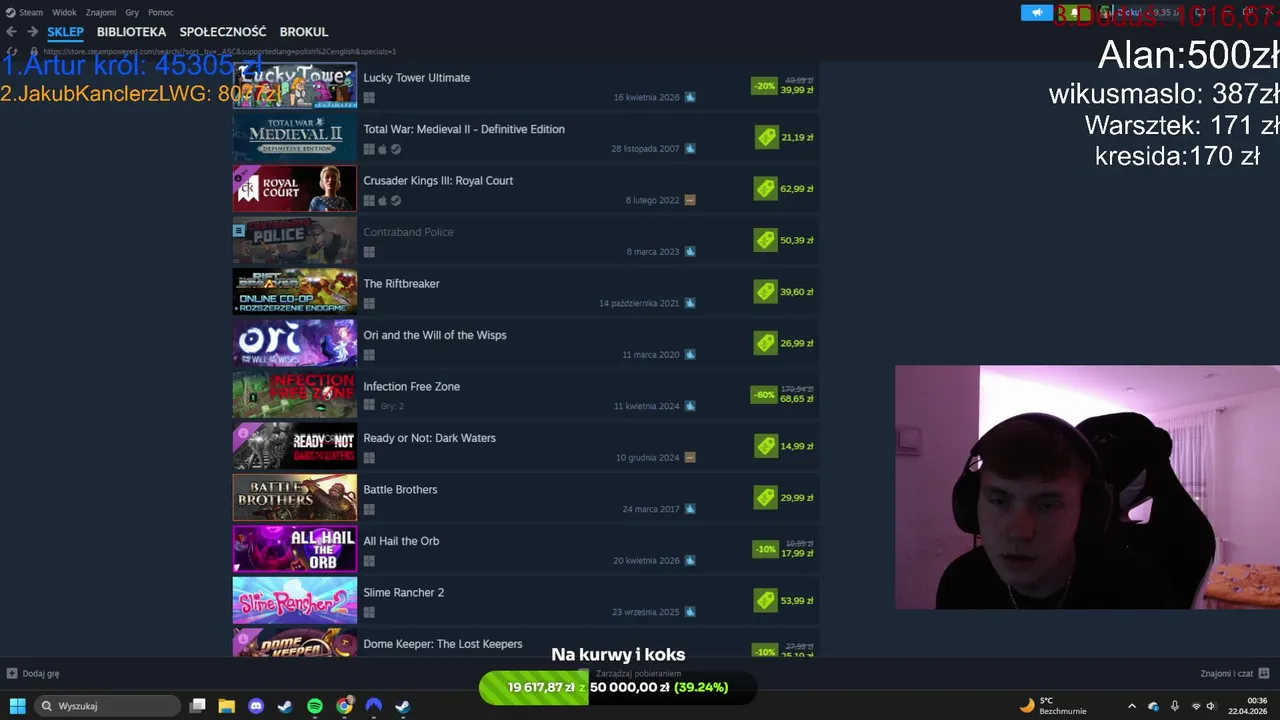Open Google Chrome from the taskbar

pyautogui.click(x=344, y=706)
